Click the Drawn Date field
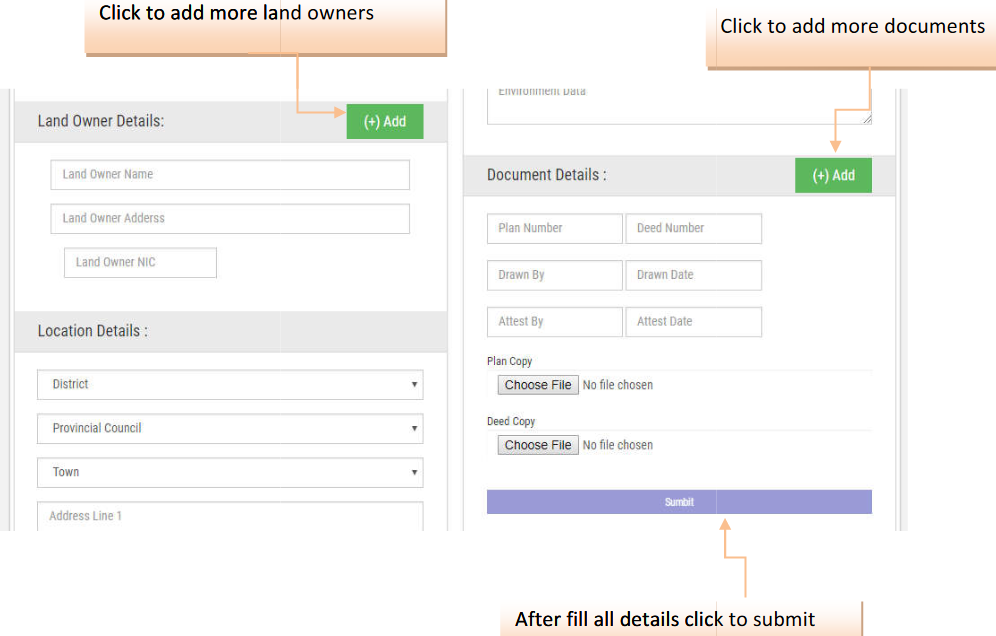The height and width of the screenshot is (636, 996). (x=693, y=275)
